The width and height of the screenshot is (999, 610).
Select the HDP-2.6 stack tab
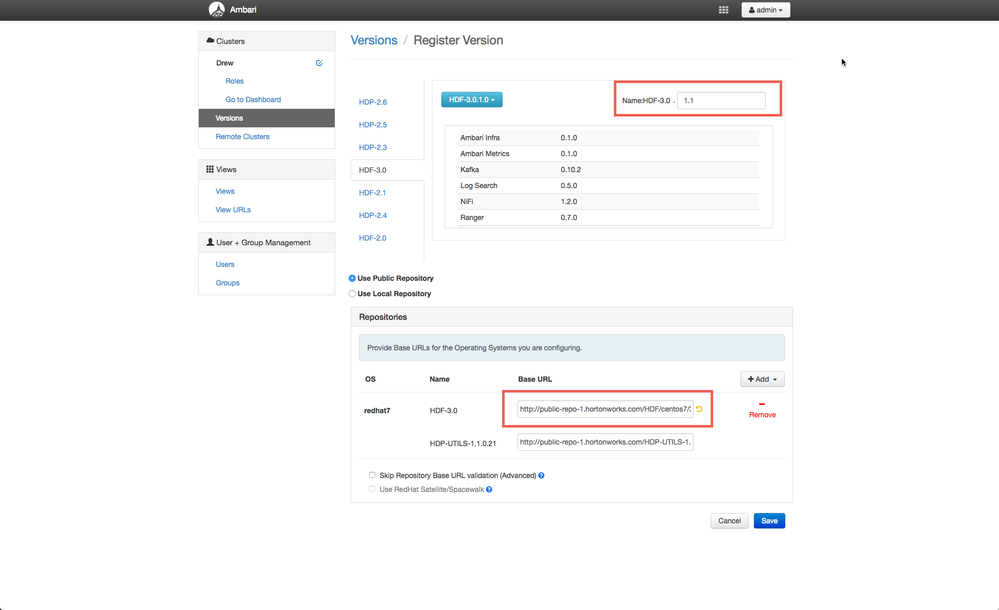pyautogui.click(x=373, y=102)
